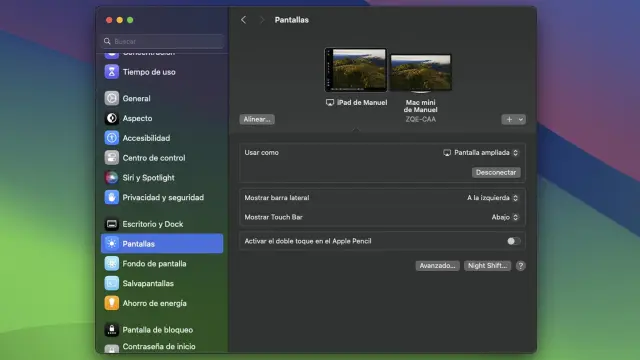This screenshot has height=360, width=640.
Task: Click the search magnifier icon
Action: click(x=107, y=41)
